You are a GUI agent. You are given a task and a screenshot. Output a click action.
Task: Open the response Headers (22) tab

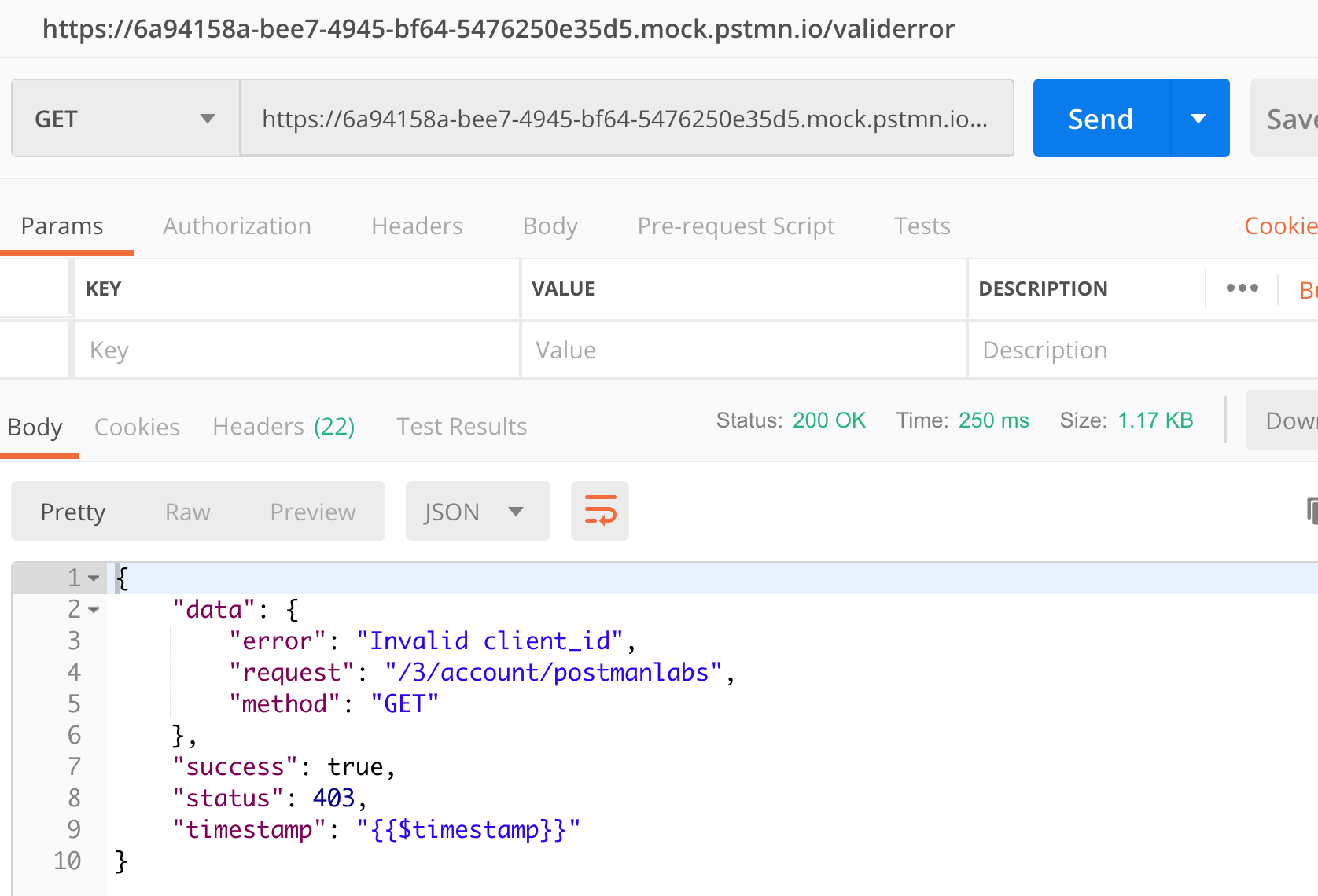coord(283,427)
